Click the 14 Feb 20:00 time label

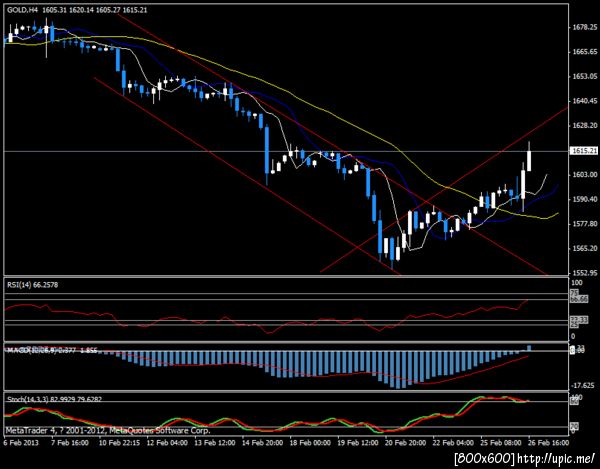[262, 443]
